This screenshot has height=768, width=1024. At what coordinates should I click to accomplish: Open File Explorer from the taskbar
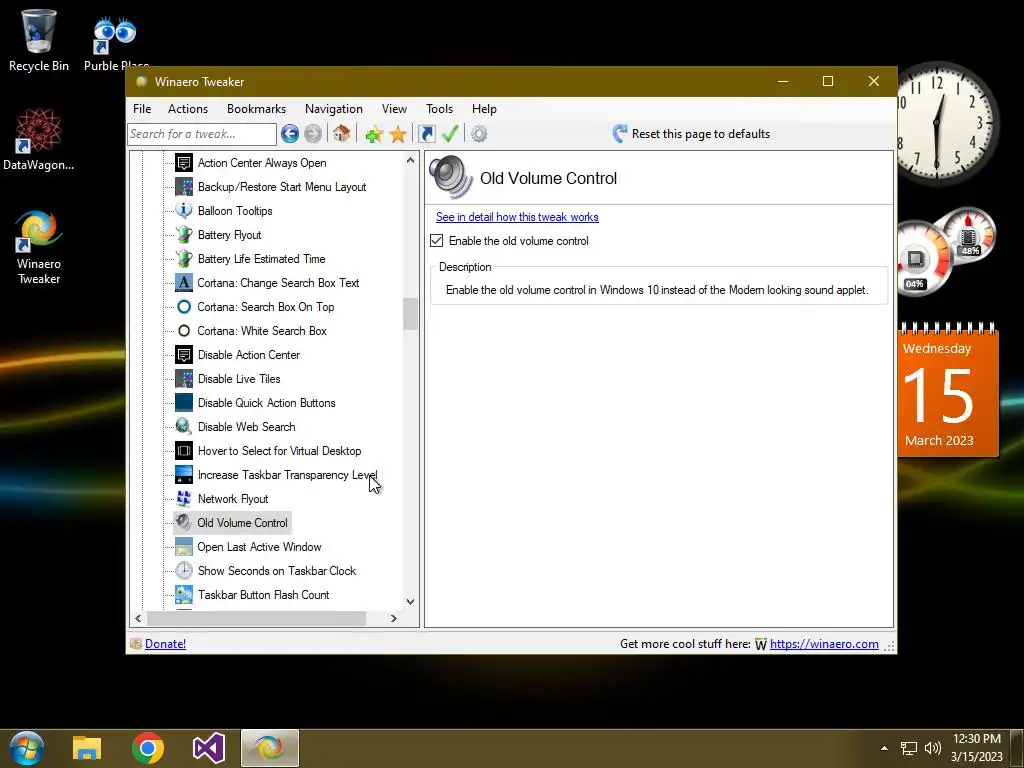coord(87,748)
